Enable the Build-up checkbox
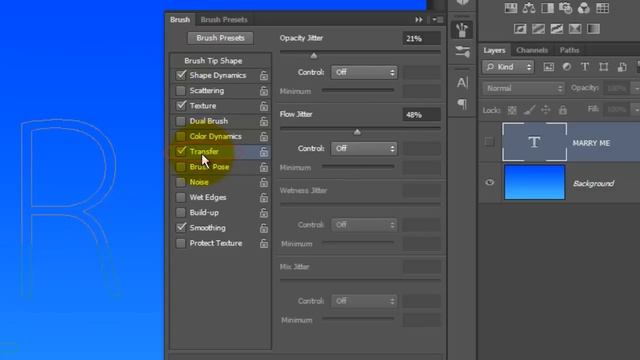This screenshot has height=360, width=640. click(x=180, y=213)
